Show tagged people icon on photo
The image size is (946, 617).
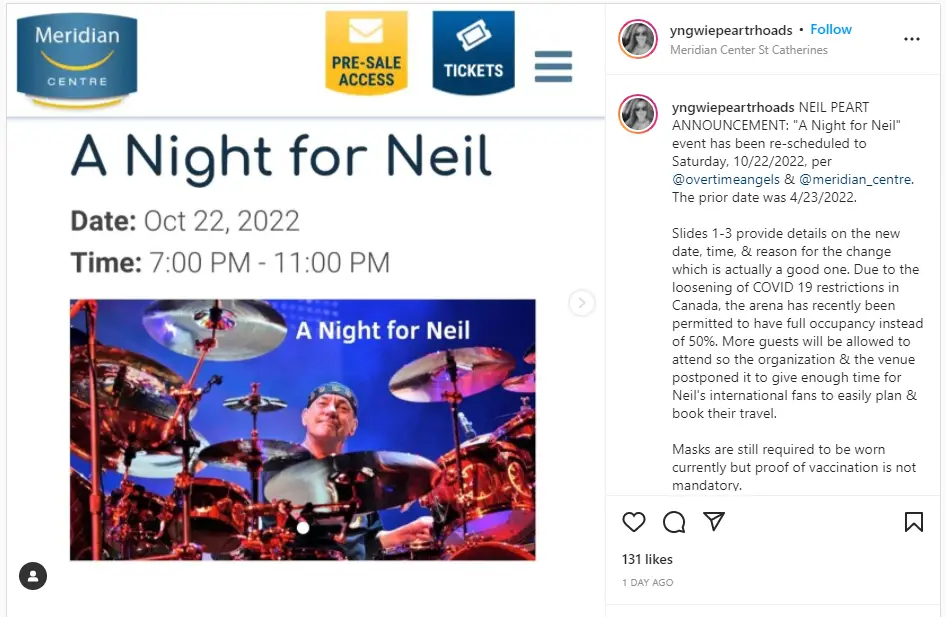(x=33, y=576)
